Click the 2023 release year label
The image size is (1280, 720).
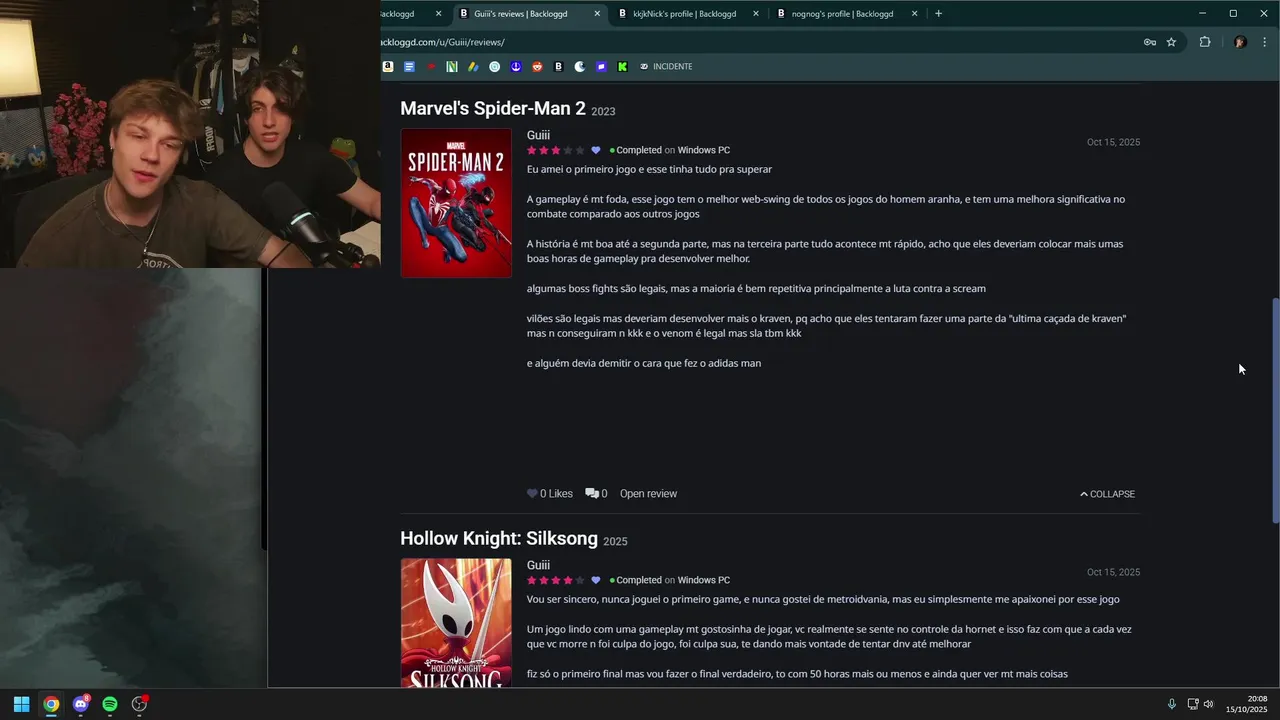tap(603, 112)
